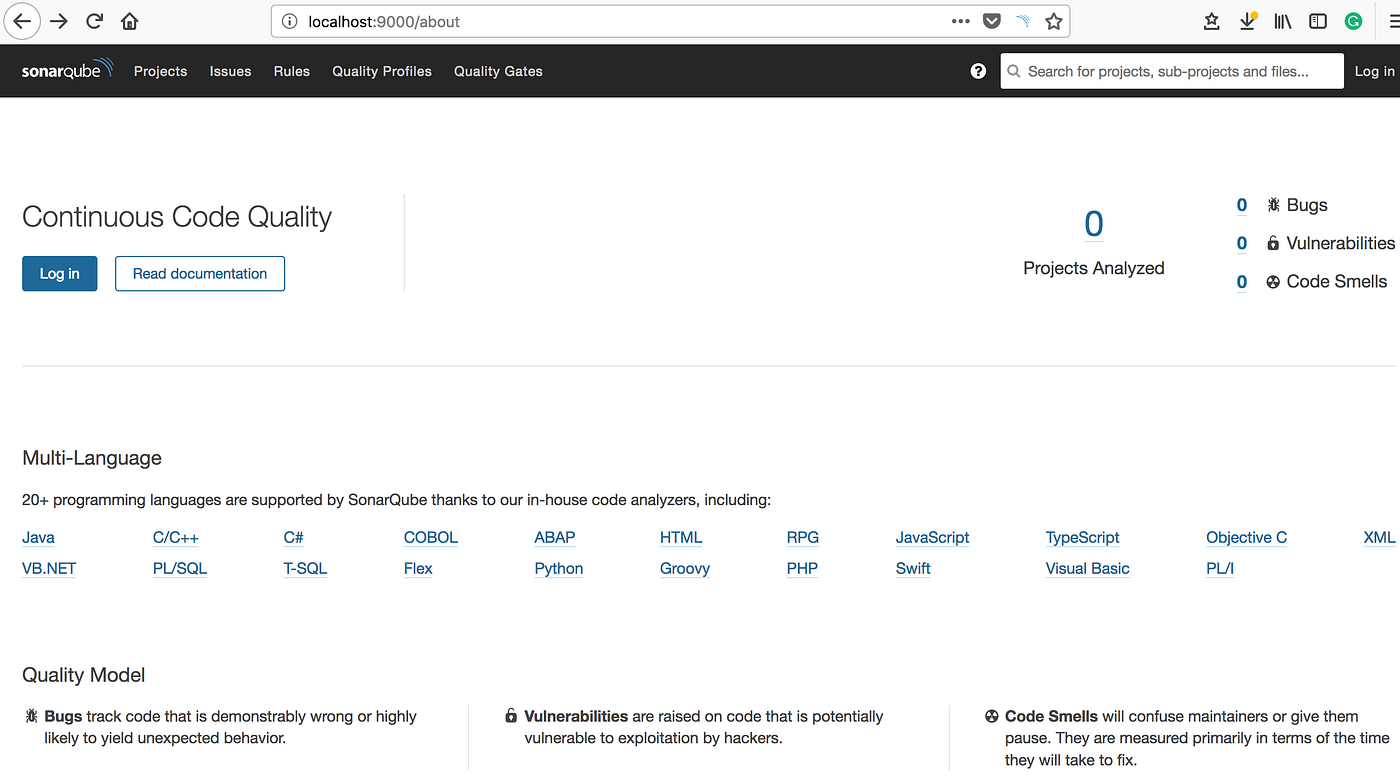This screenshot has width=1400, height=781.
Task: Open the green Grammarly extension icon
Action: coord(1354,21)
